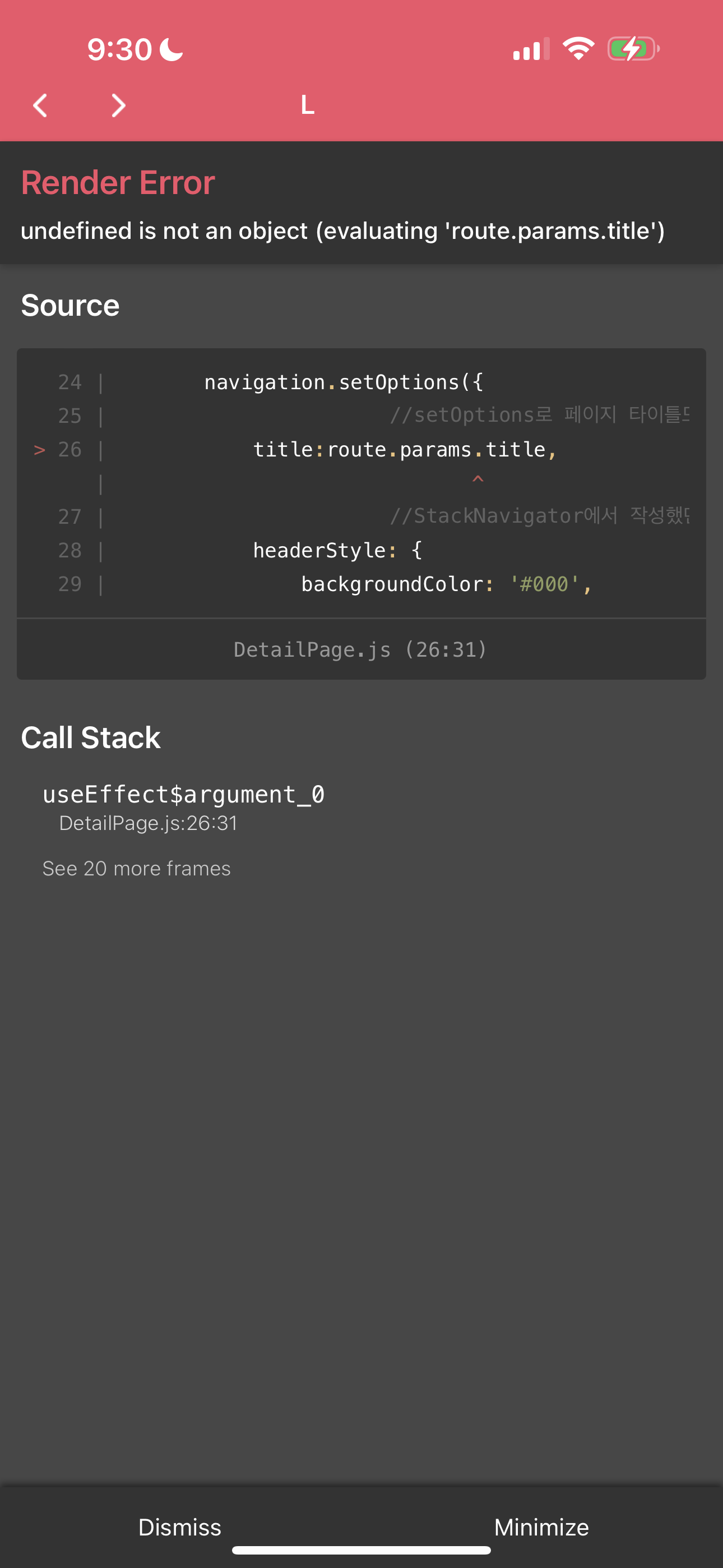Go to previous error with left chevron
This screenshot has height=1568, width=723.
(40, 105)
